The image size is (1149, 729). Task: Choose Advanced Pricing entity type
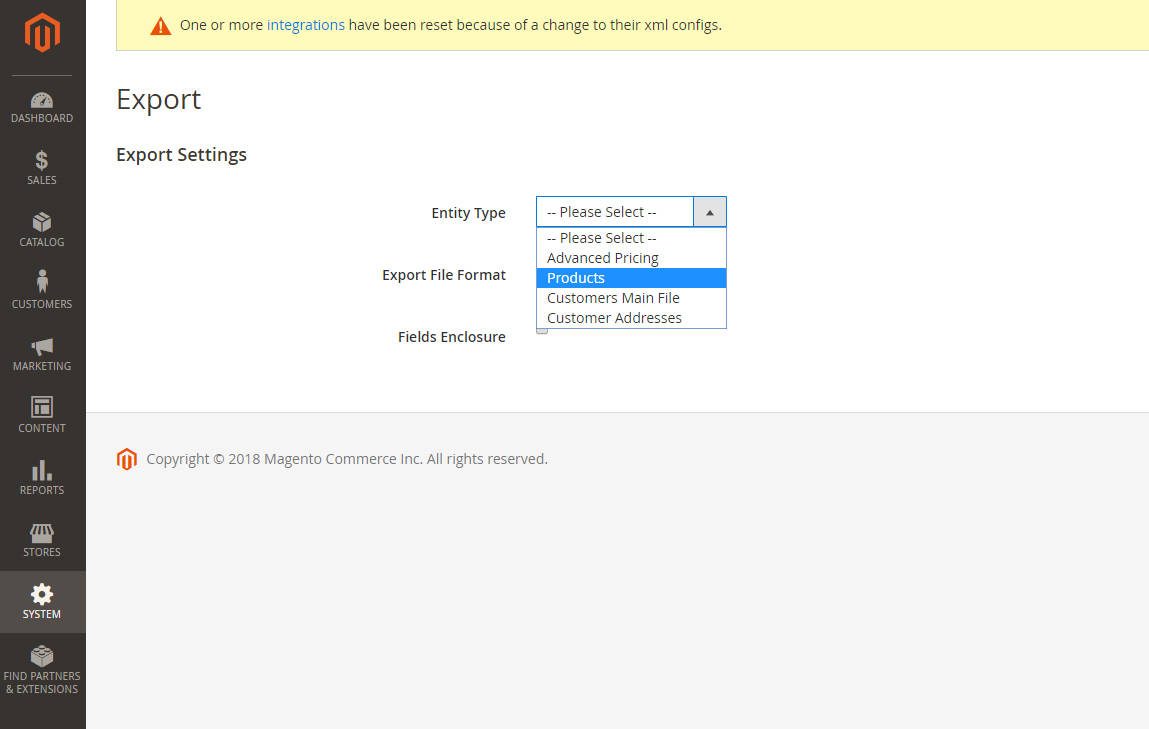click(631, 258)
